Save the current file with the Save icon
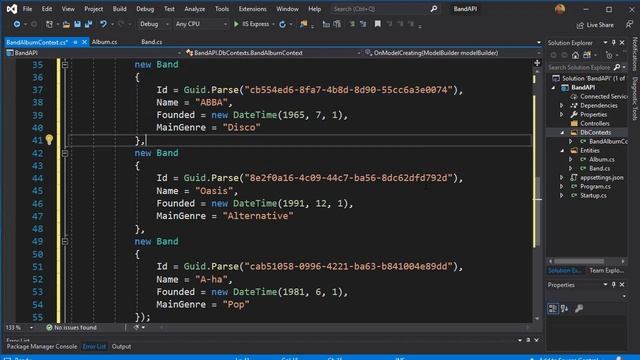Screen dimensions: 640x360 pos(77,24)
